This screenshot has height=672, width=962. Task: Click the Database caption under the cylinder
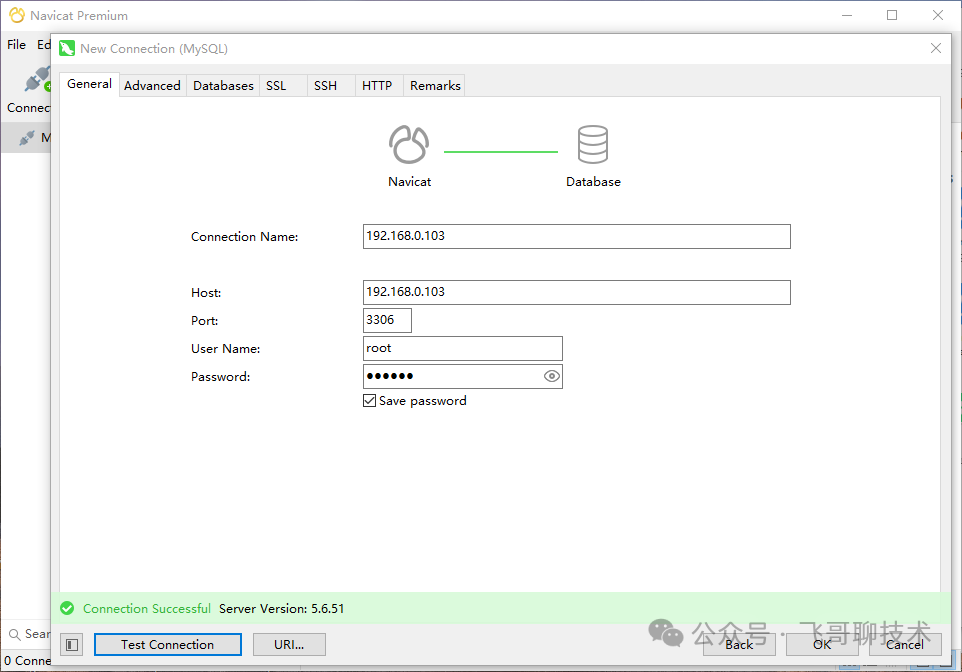tap(593, 182)
